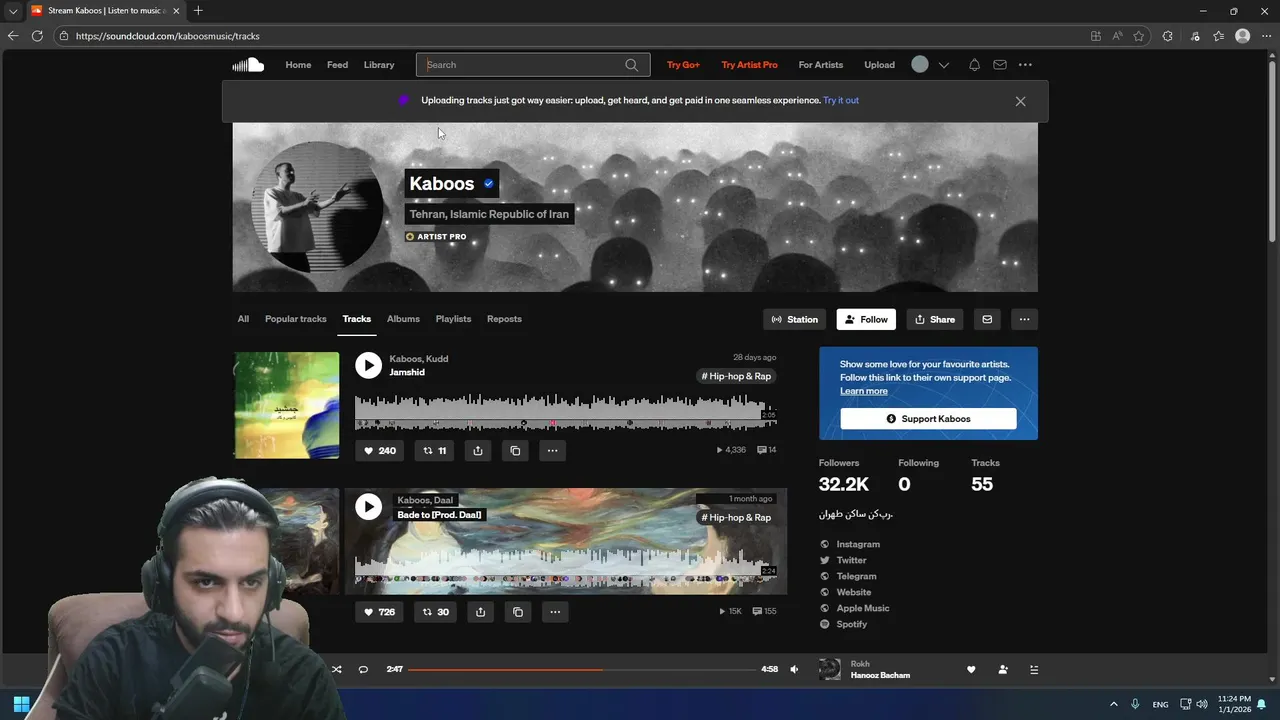Copy link of the Jamshid track
Image resolution: width=1280 pixels, height=720 pixels.
(515, 451)
